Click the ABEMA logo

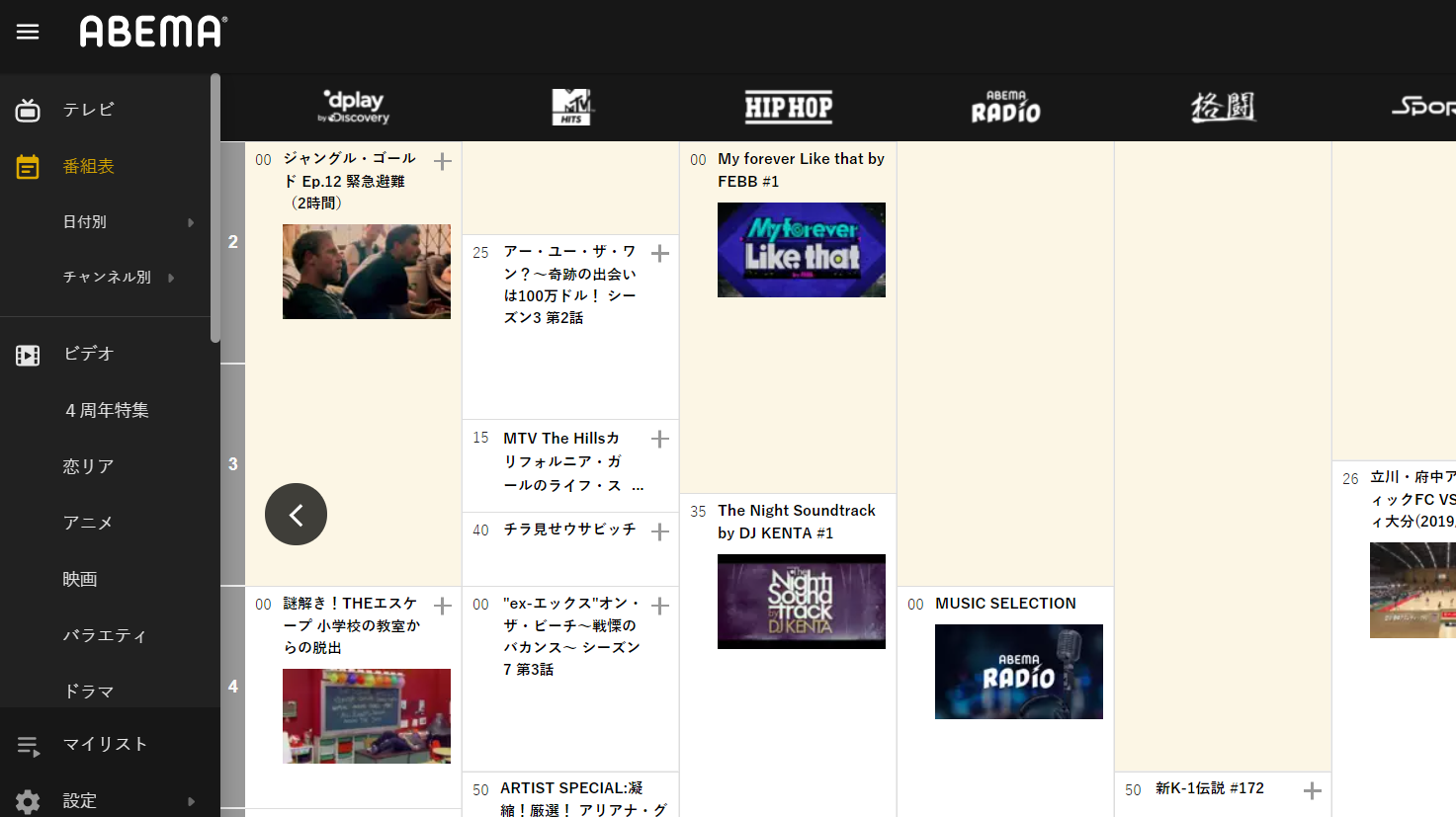[153, 32]
